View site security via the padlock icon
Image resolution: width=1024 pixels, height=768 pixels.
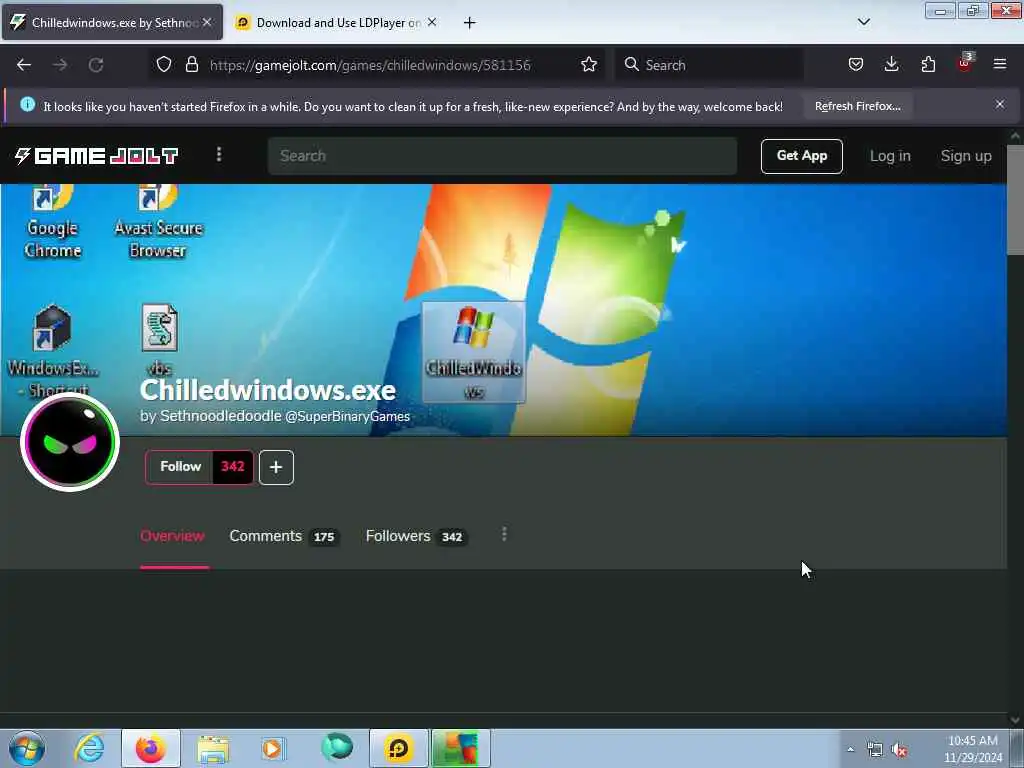[x=191, y=64]
